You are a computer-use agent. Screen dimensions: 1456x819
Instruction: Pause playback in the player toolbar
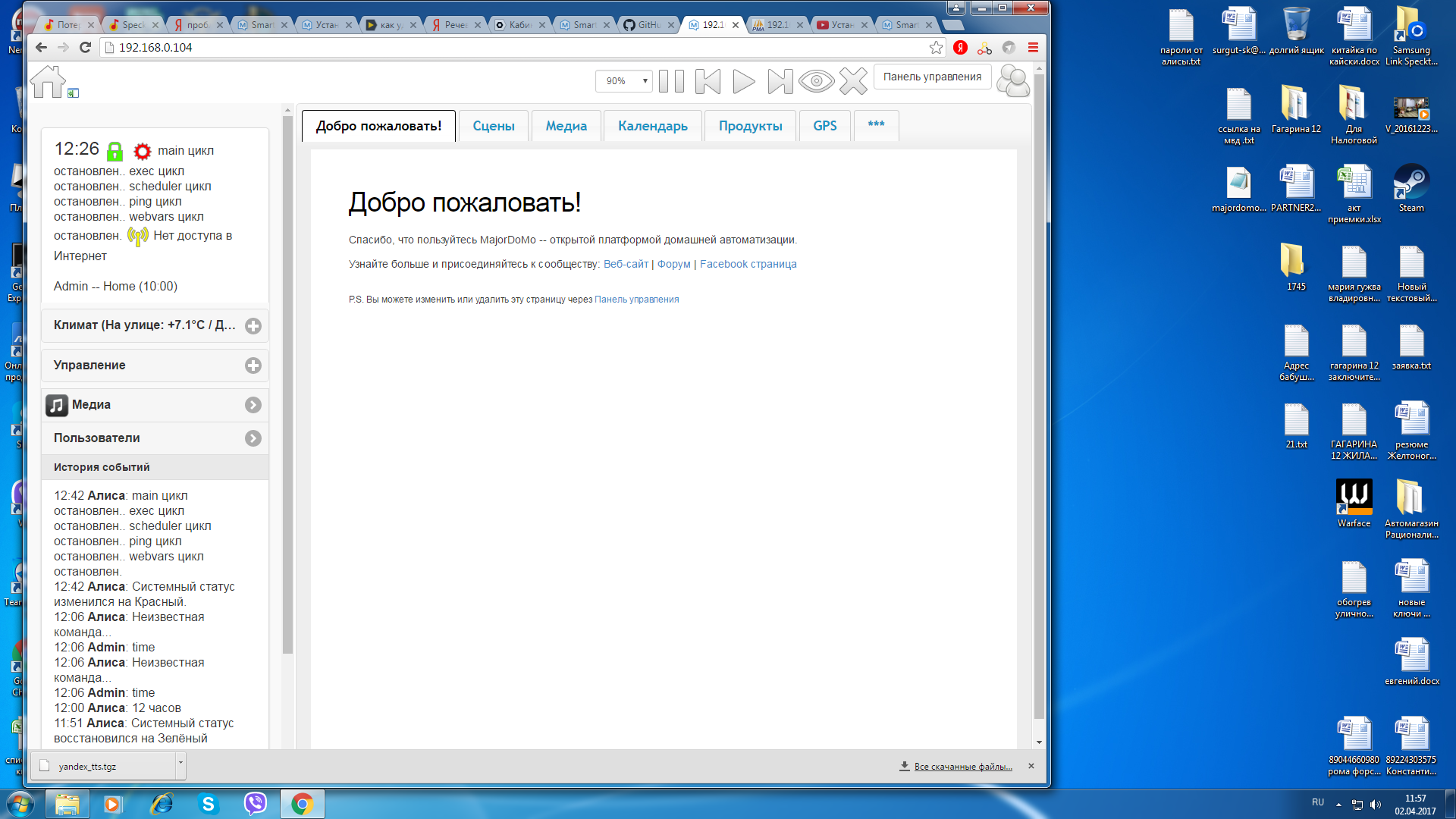672,82
